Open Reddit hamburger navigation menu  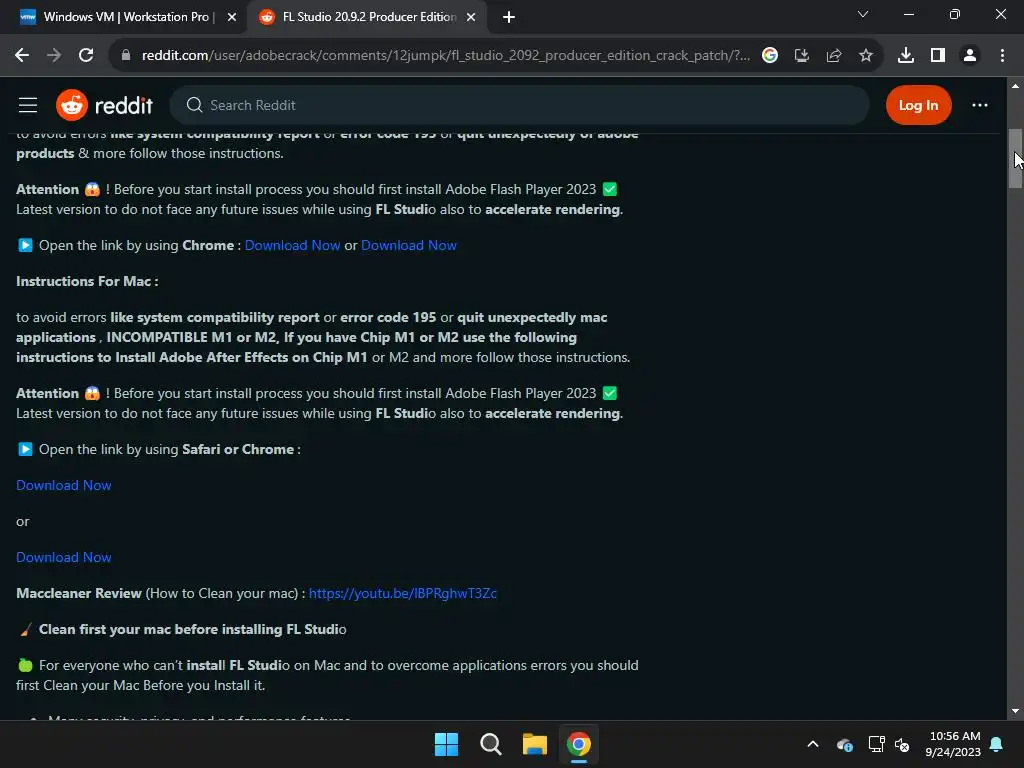(x=28, y=105)
